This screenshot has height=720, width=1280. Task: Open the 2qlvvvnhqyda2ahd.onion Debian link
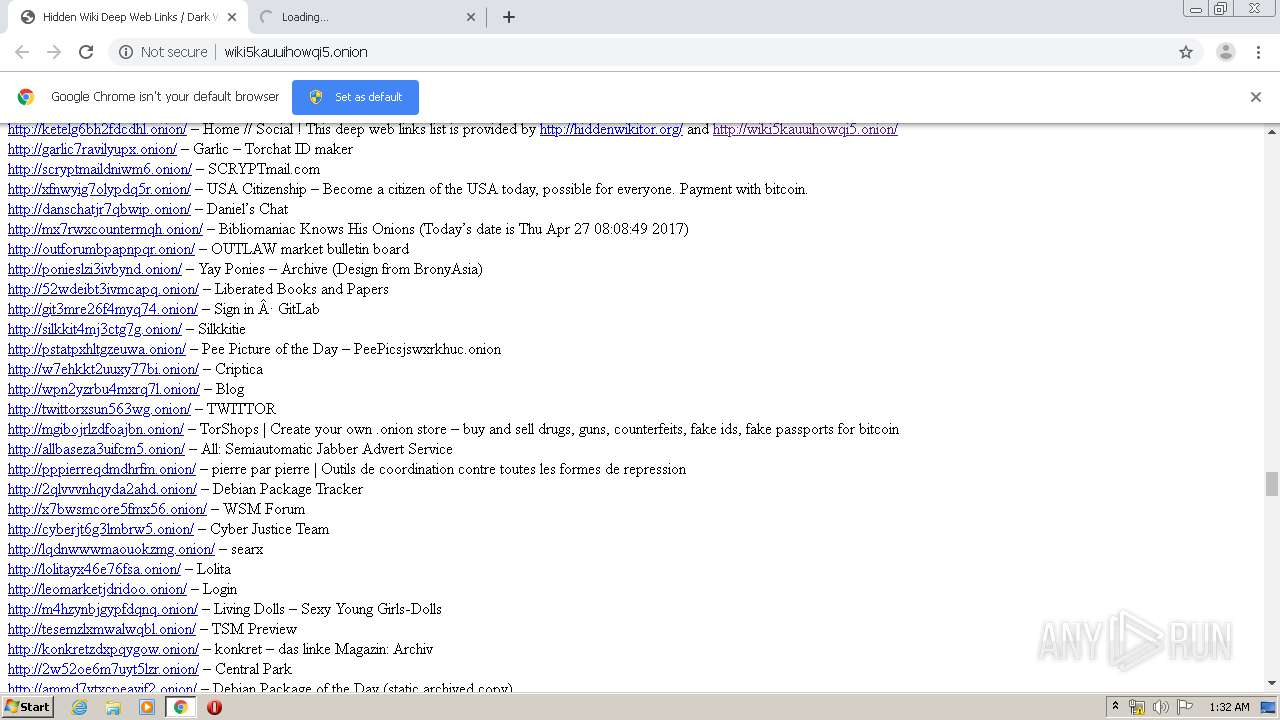(x=102, y=489)
